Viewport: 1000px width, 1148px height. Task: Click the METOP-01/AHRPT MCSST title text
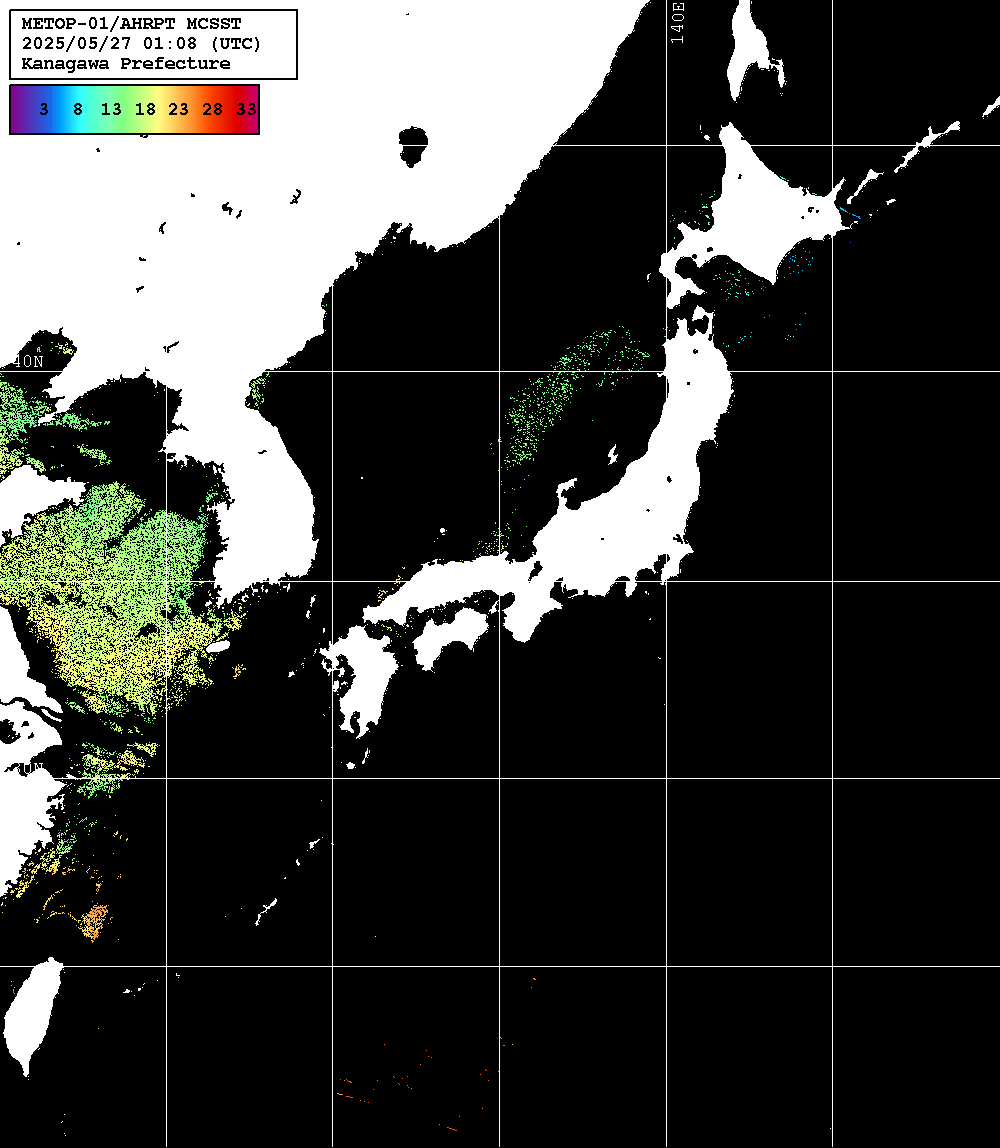click(131, 23)
